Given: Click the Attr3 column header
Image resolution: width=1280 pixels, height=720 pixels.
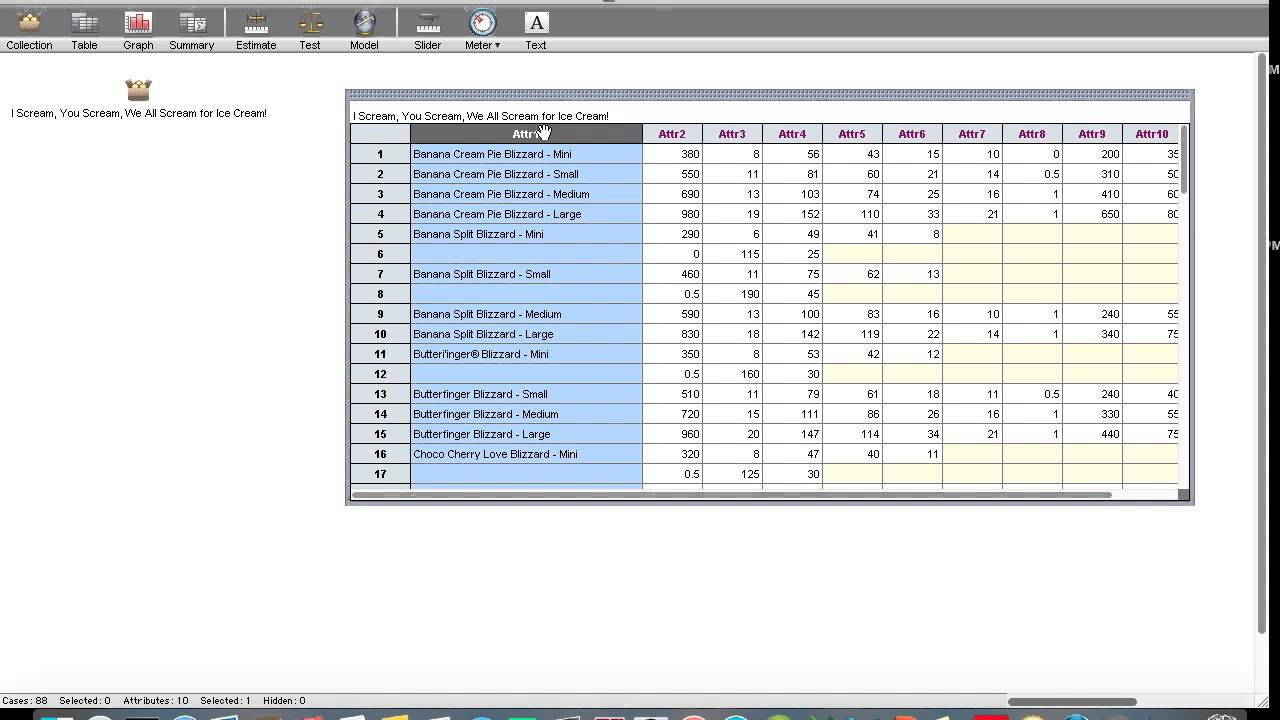Looking at the screenshot, I should tap(732, 134).
